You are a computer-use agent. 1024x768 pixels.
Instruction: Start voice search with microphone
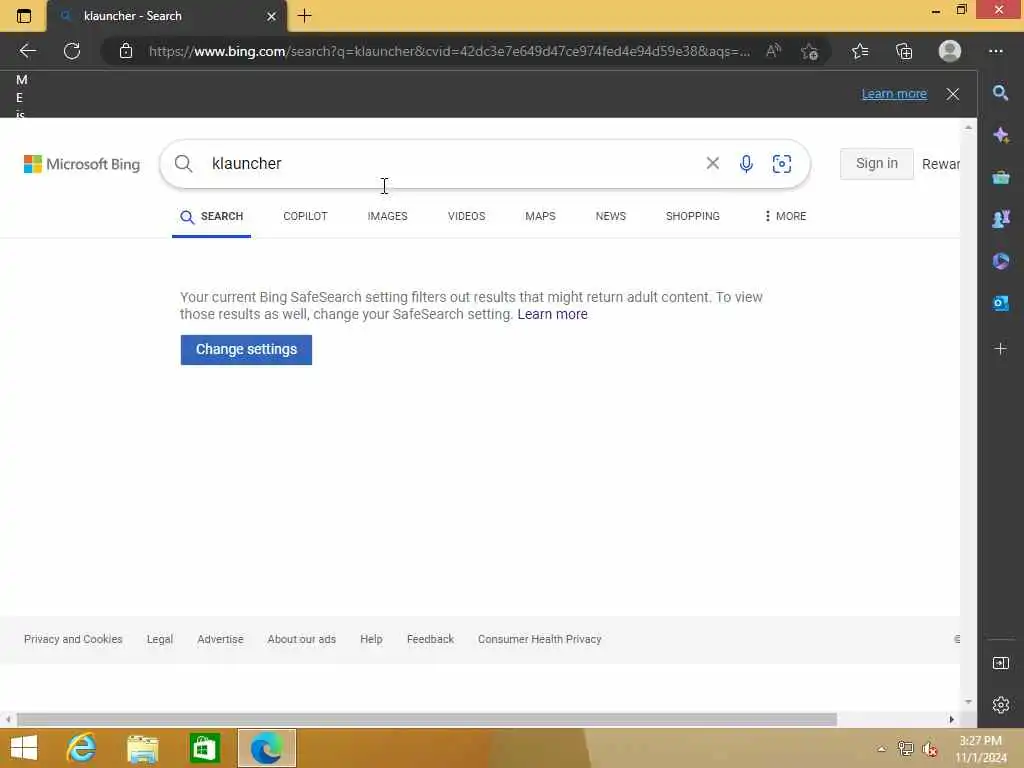(x=746, y=163)
